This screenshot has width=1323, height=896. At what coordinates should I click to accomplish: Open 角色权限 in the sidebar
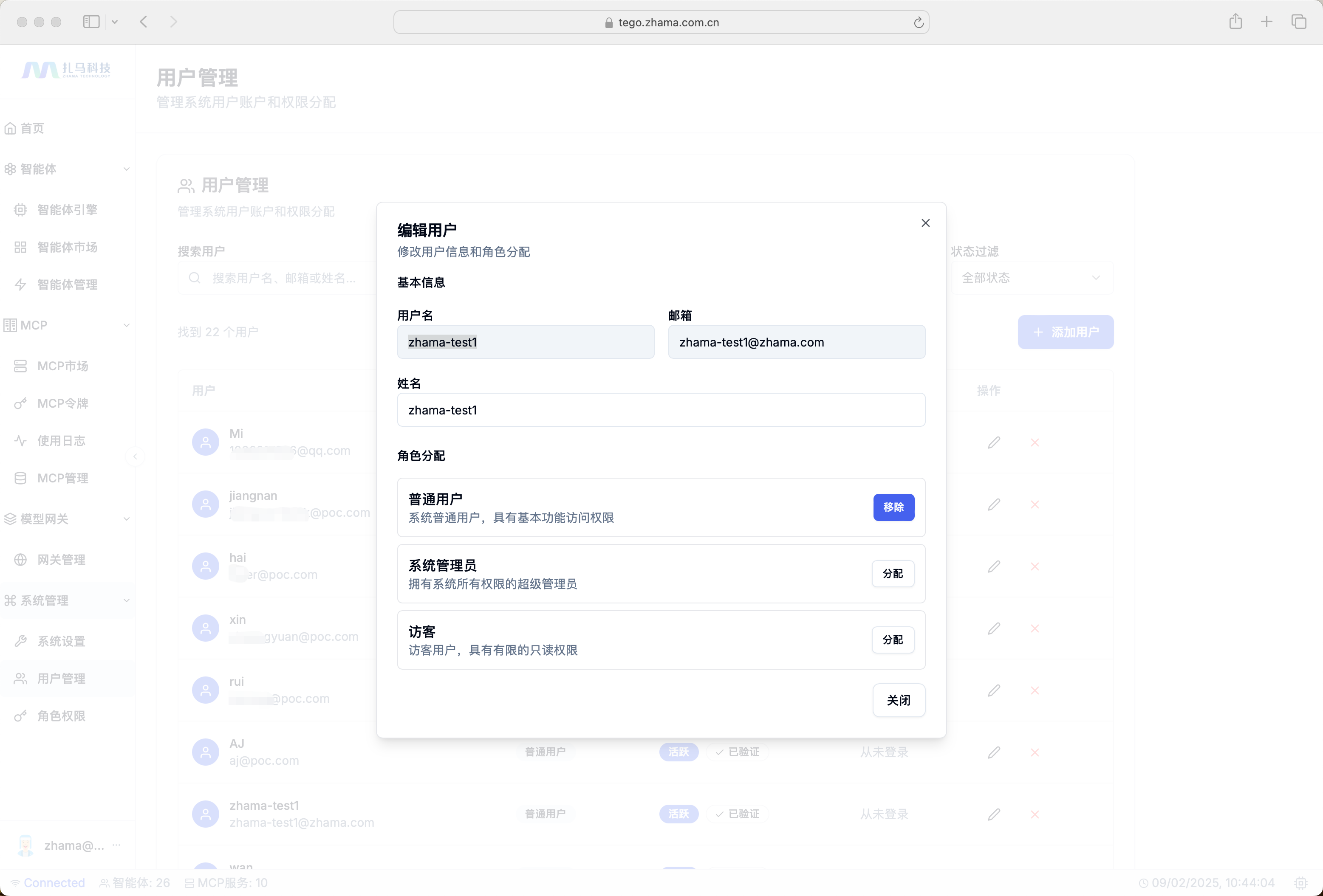pyautogui.click(x=61, y=716)
